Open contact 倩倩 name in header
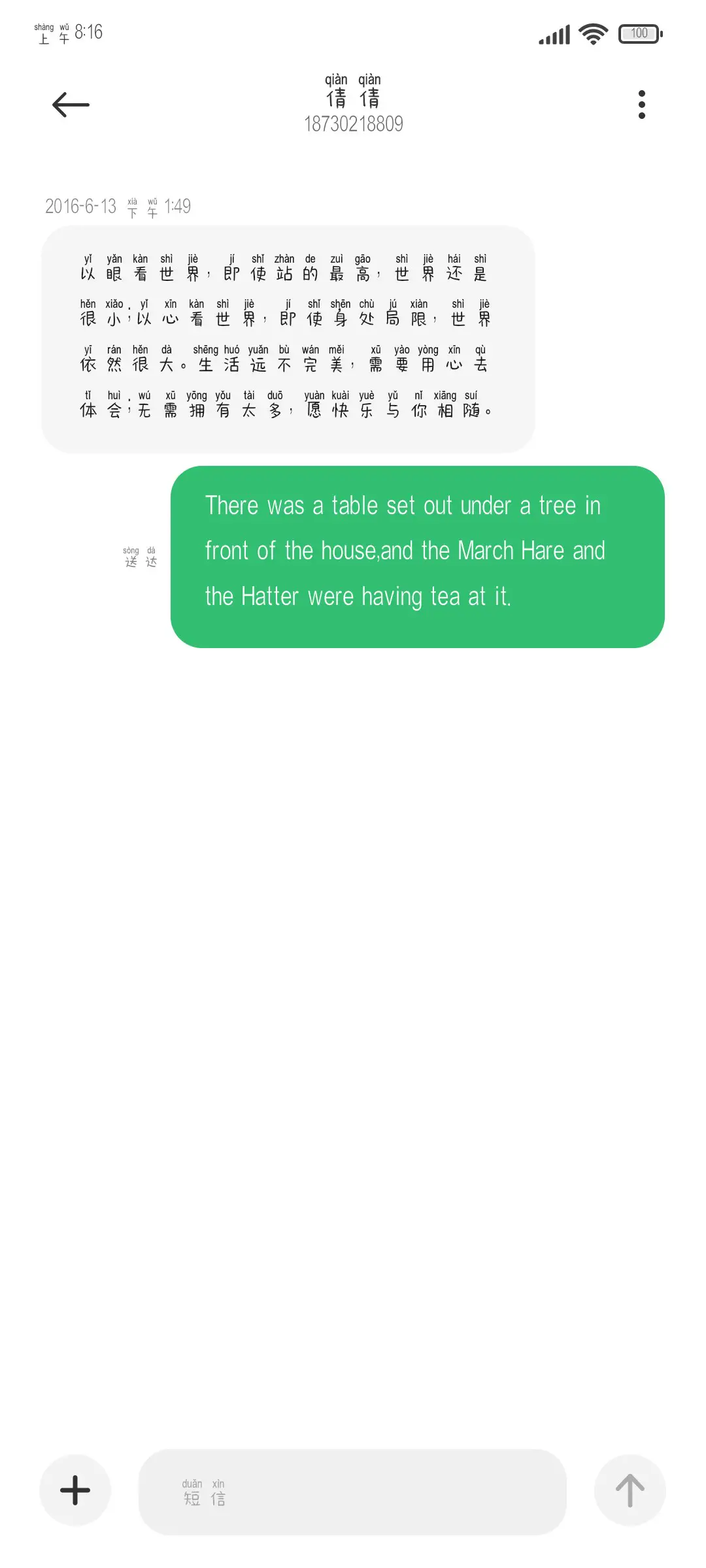Viewport: 706px width, 1568px height. tap(353, 91)
